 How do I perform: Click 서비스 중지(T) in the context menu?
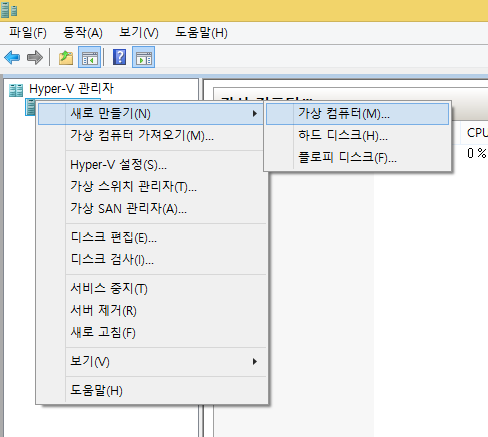(151, 289)
